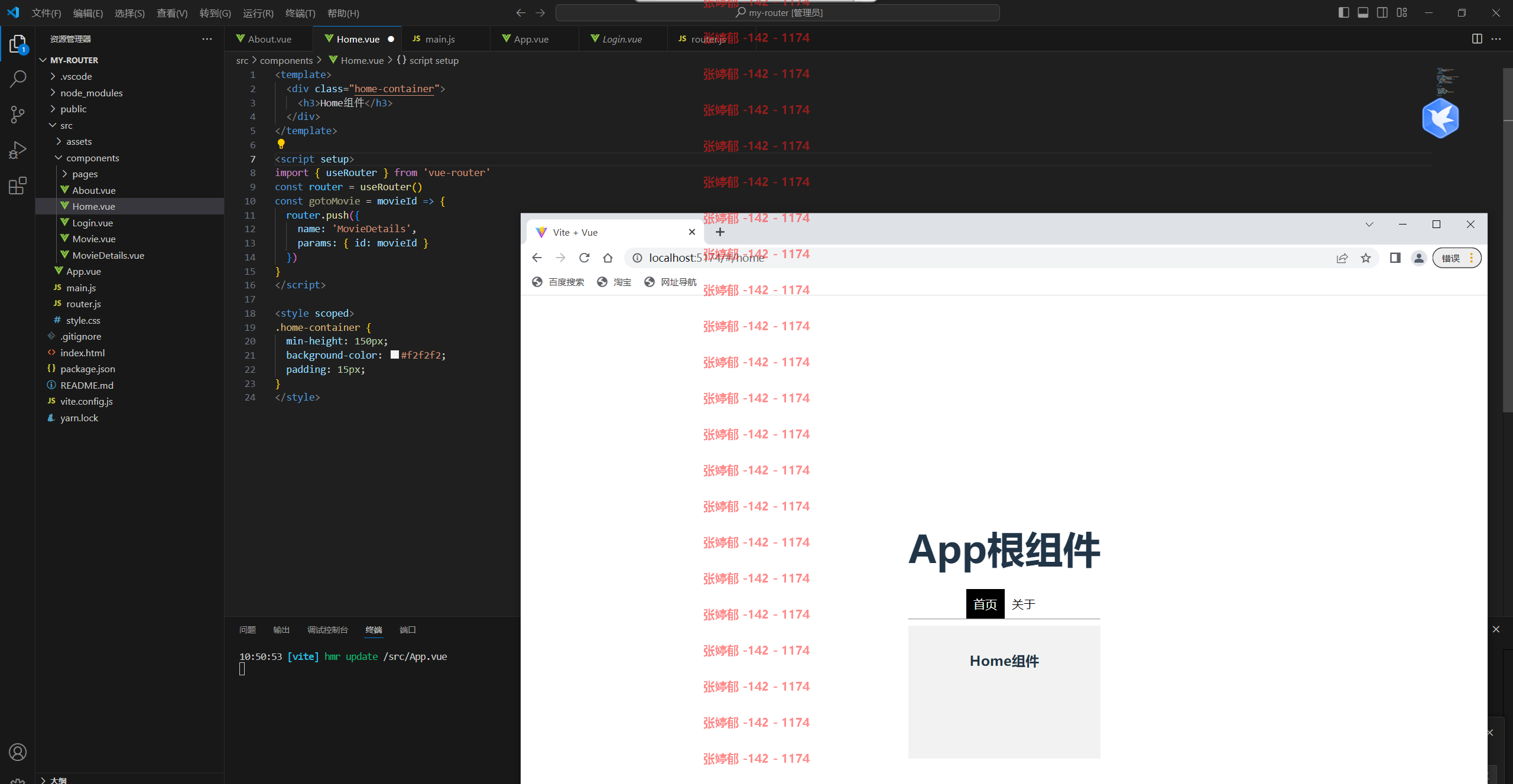Open the Extensions view

[18, 186]
